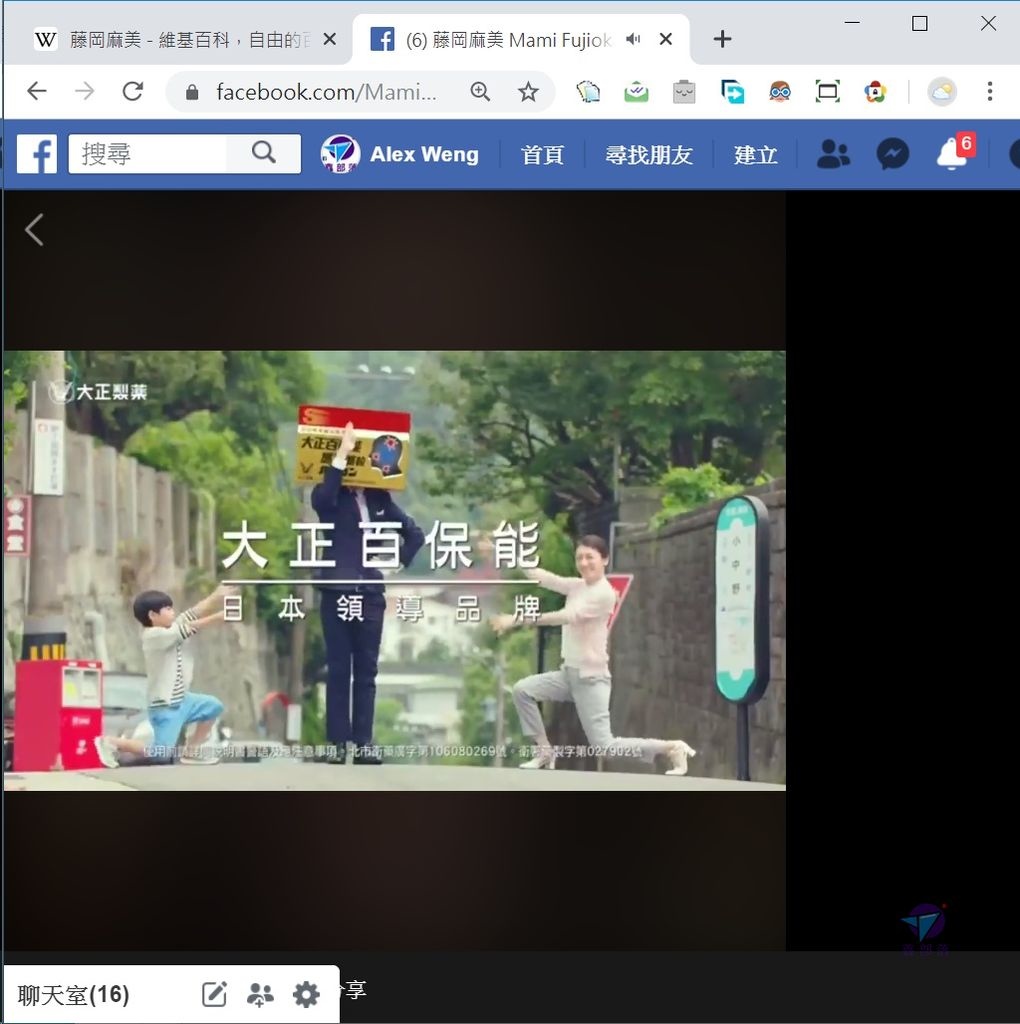The width and height of the screenshot is (1020, 1024).
Task: Open Messenger conversations icon
Action: click(893, 155)
